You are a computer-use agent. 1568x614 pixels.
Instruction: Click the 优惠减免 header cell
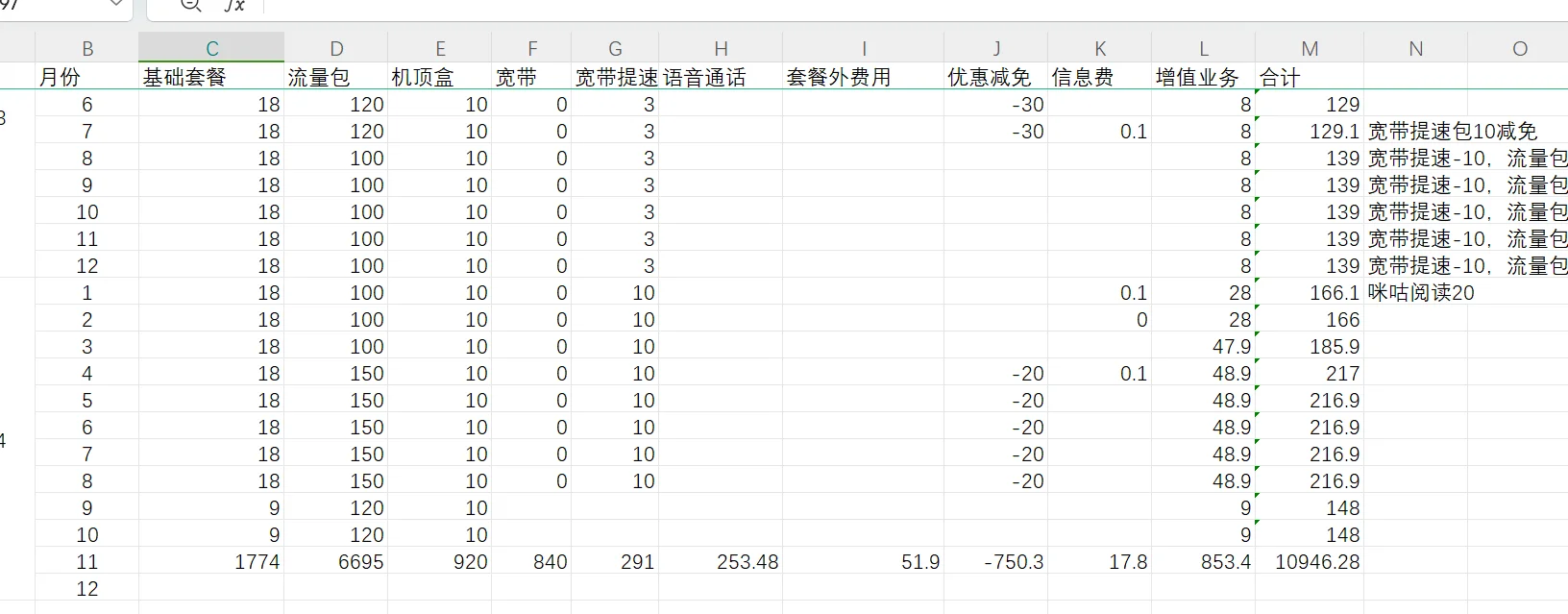coord(996,77)
